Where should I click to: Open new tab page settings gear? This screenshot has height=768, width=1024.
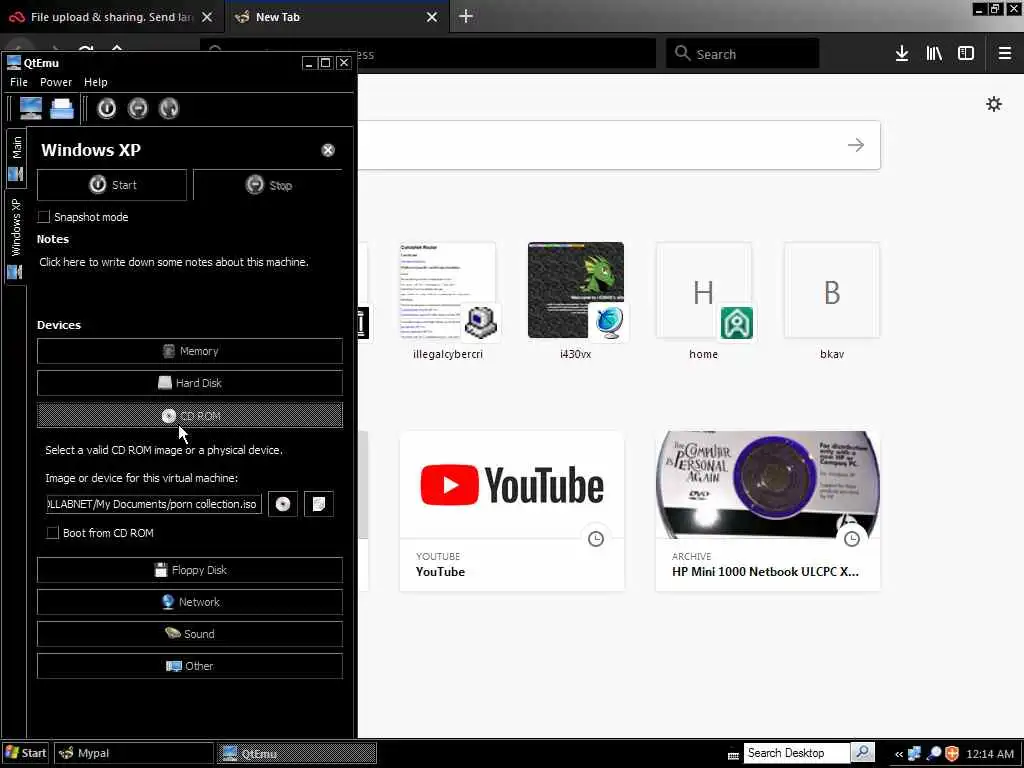(993, 104)
